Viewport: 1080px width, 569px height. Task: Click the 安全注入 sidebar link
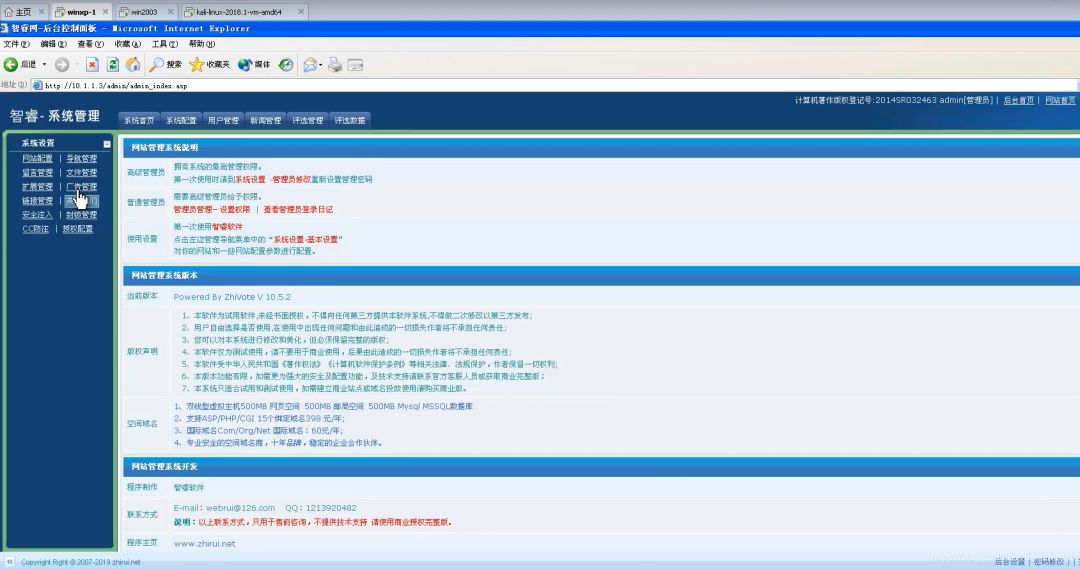click(x=37, y=215)
